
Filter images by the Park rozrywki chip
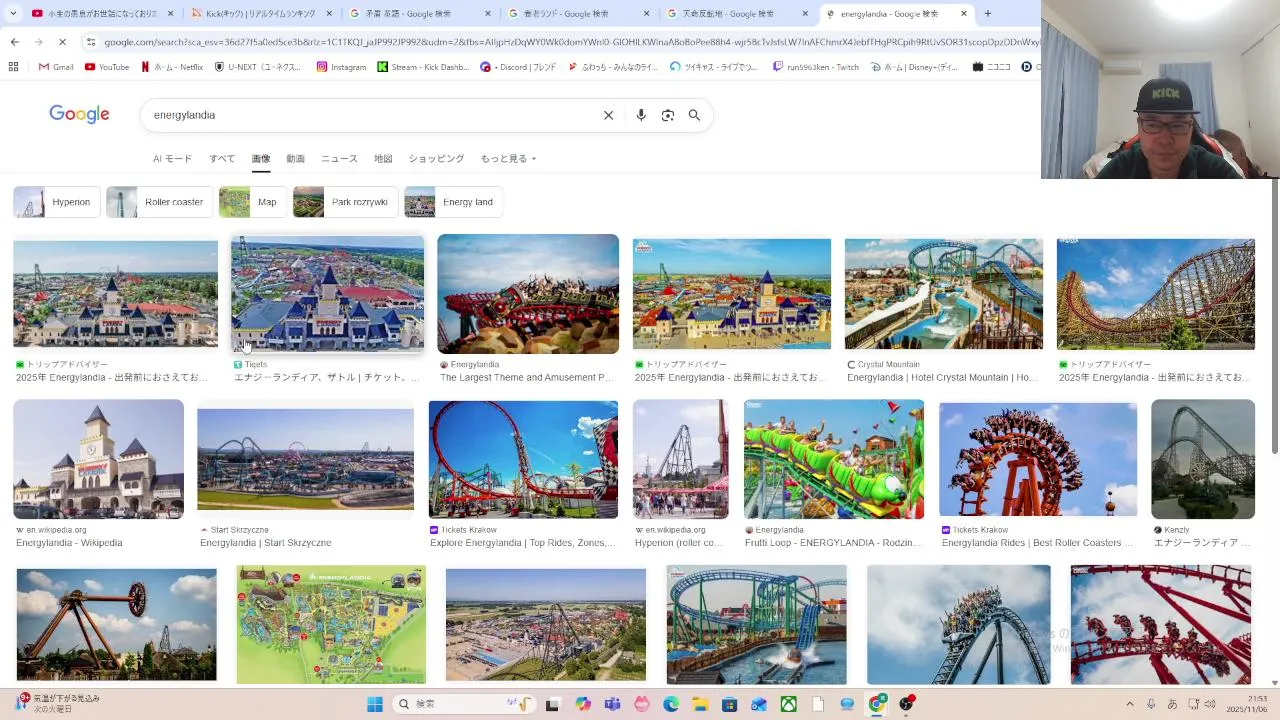click(346, 202)
